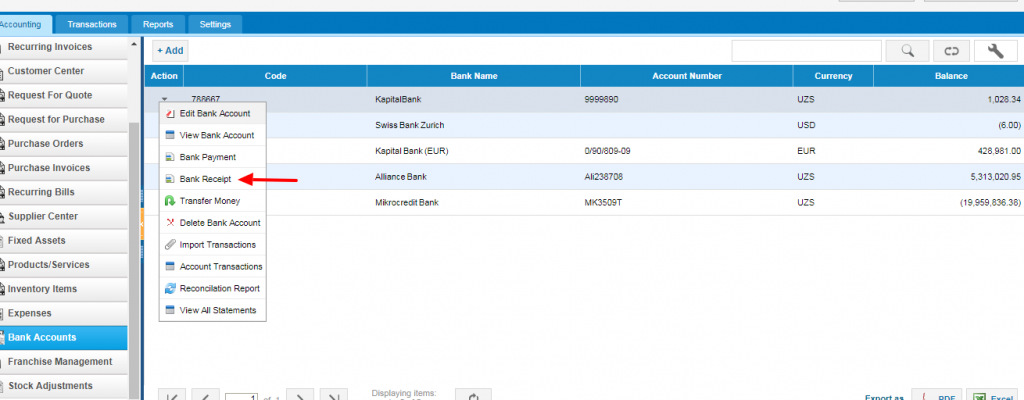1024x400 pixels.
Task: Collapse the action dropdown arrow for KapitalBank
Action: 164,100
